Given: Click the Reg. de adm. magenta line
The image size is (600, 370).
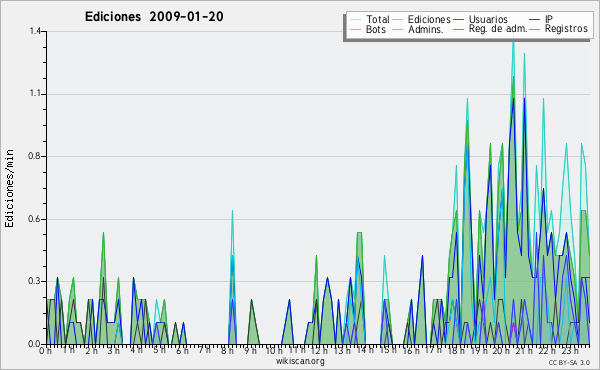Looking at the screenshot, I should tap(458, 29).
